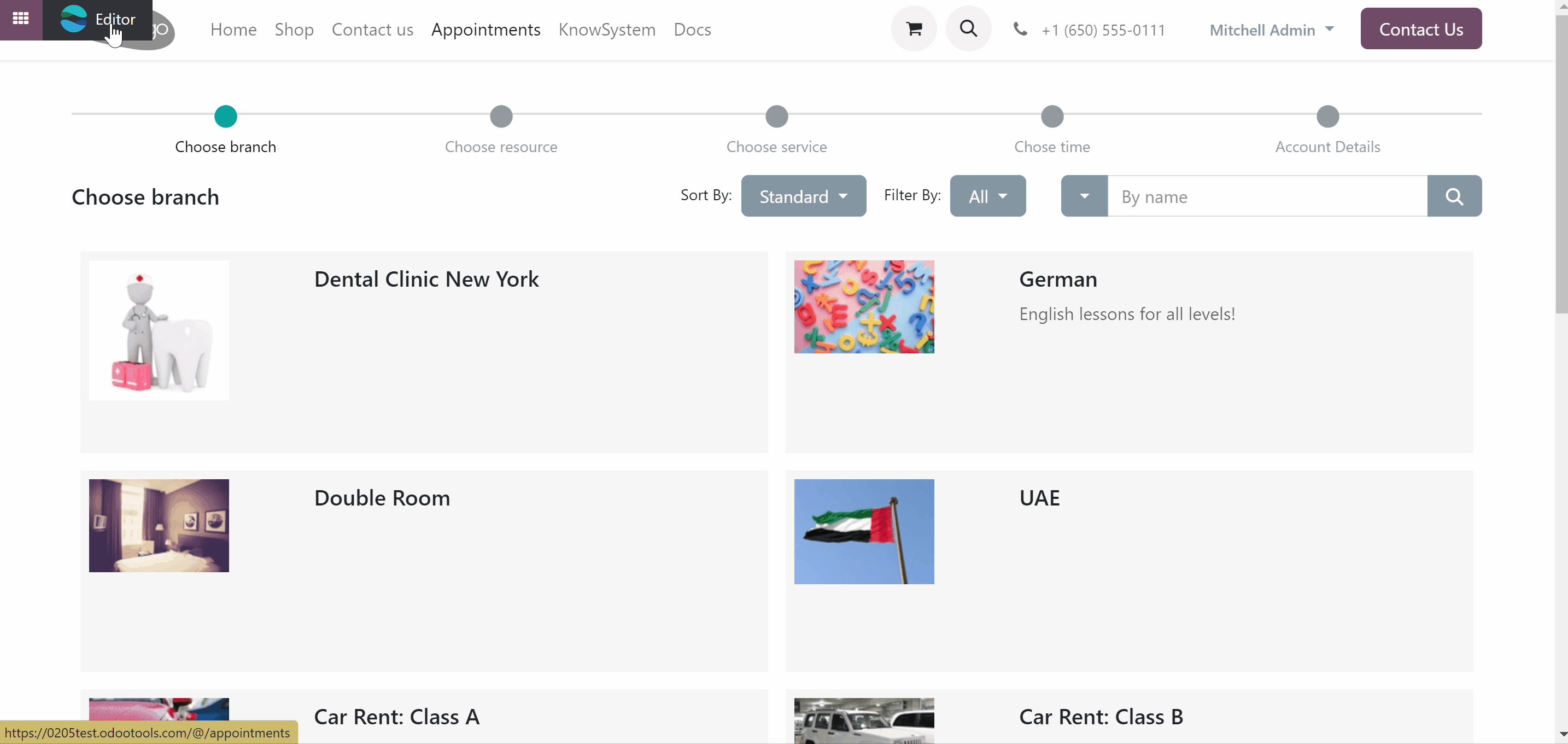Viewport: 1568px width, 744px height.
Task: Open the UAE flag thumbnail
Action: [864, 532]
